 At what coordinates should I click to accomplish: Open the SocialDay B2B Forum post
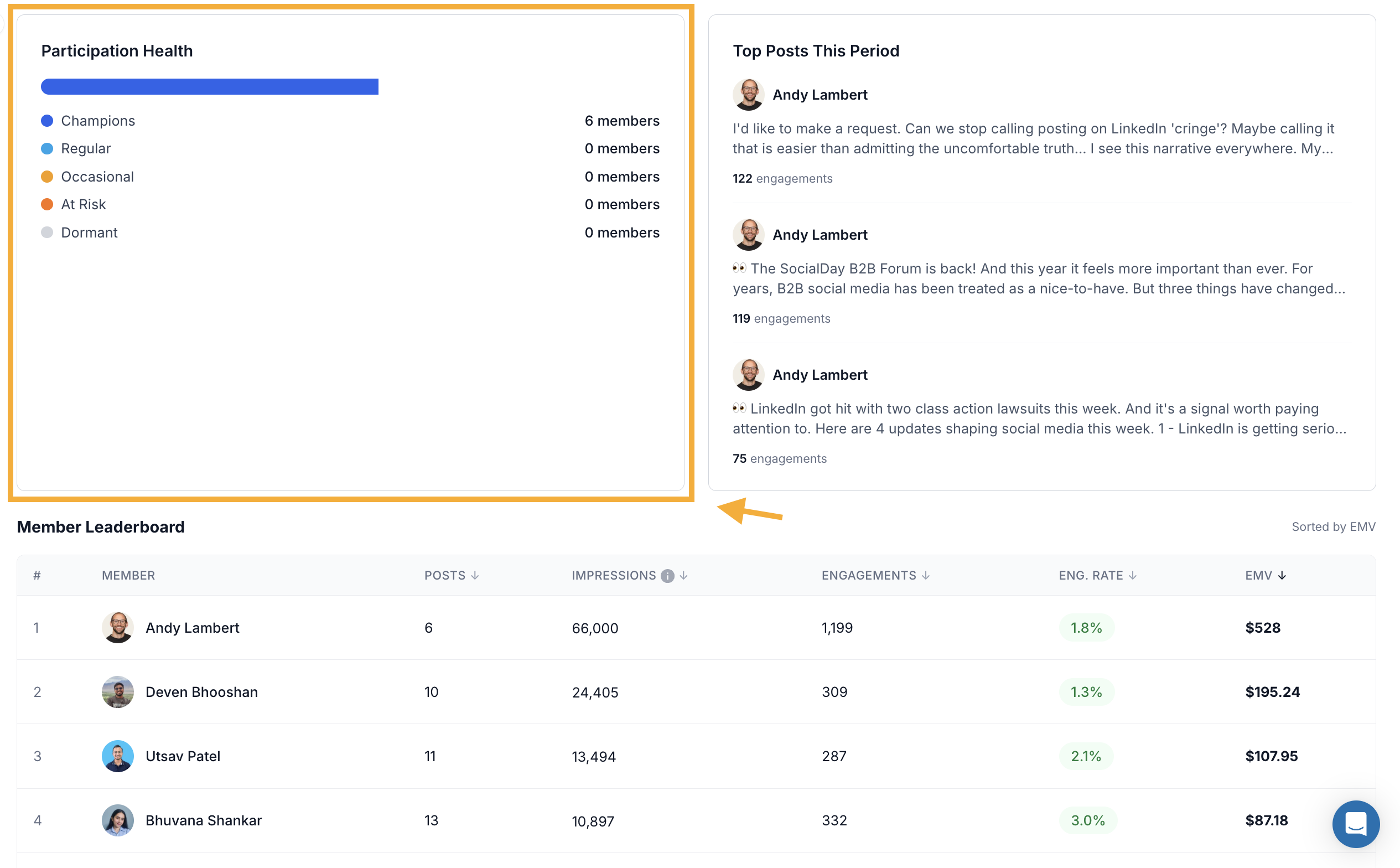[1039, 278]
